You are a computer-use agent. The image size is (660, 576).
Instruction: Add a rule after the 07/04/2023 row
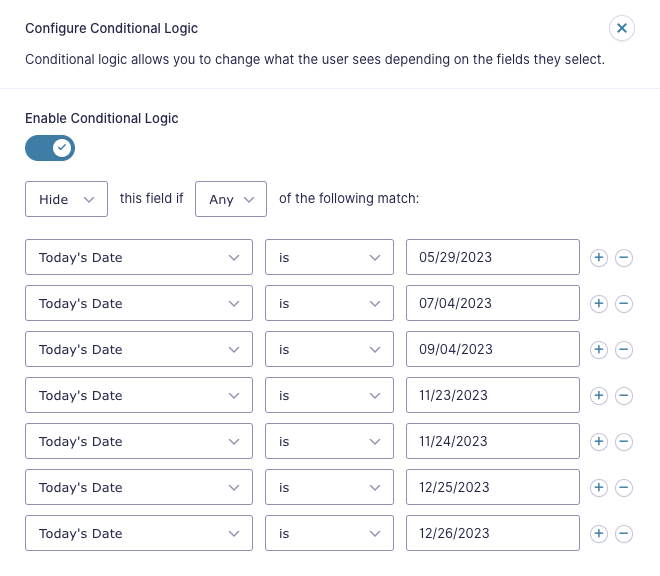pyautogui.click(x=599, y=303)
